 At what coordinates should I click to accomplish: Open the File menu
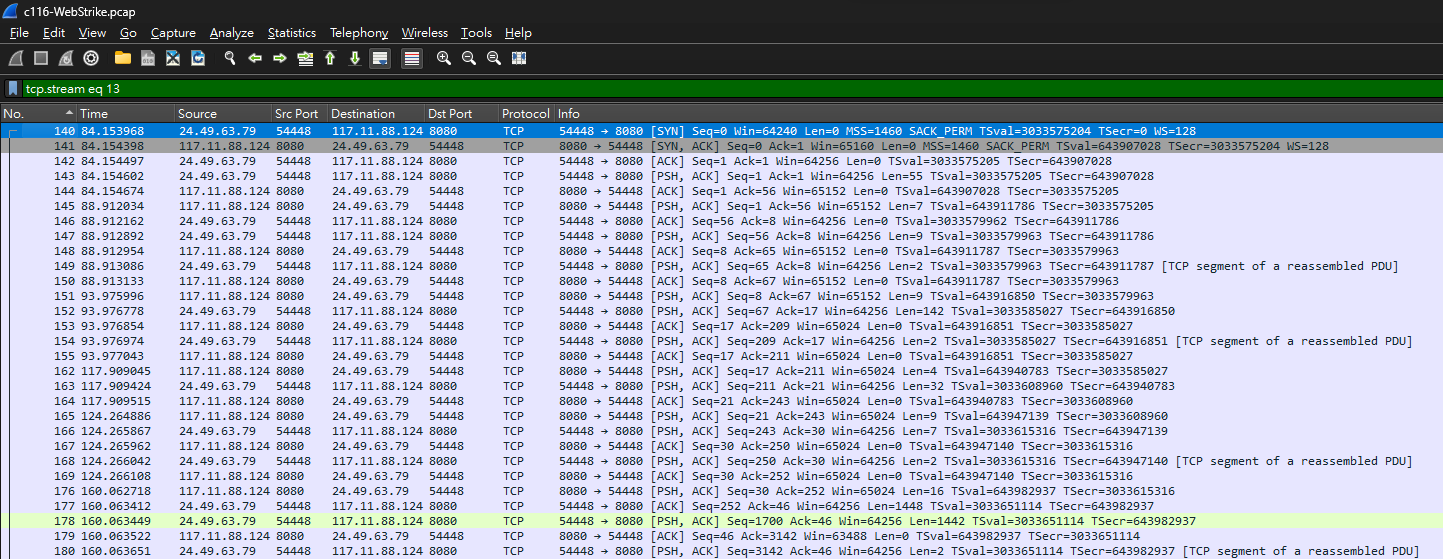(19, 33)
